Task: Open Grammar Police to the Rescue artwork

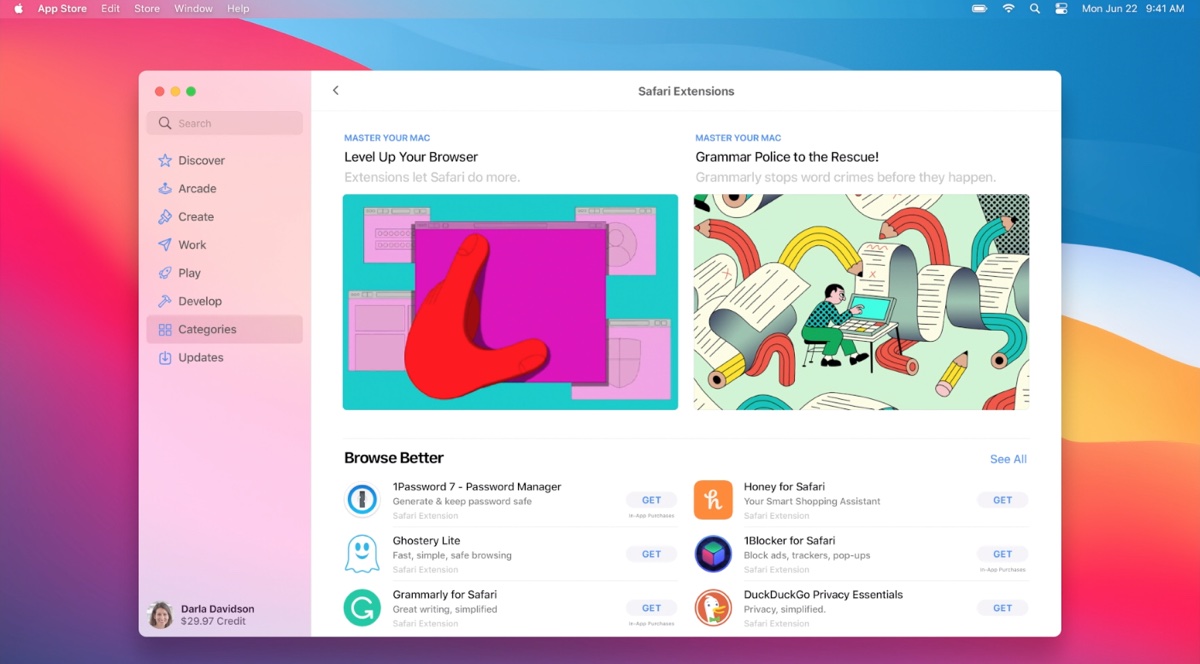Action: (x=861, y=302)
